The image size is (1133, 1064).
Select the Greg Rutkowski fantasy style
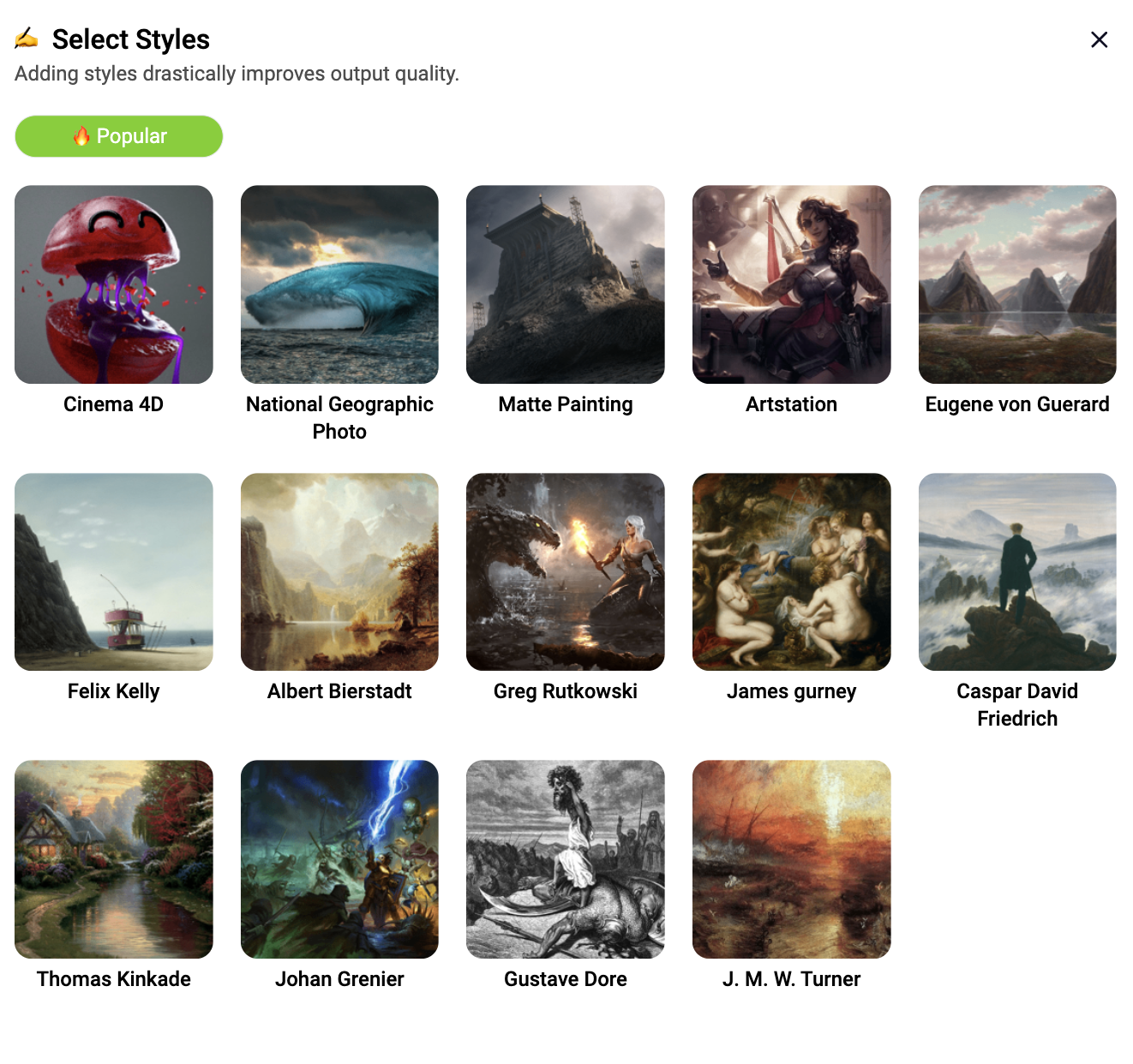[x=565, y=571]
